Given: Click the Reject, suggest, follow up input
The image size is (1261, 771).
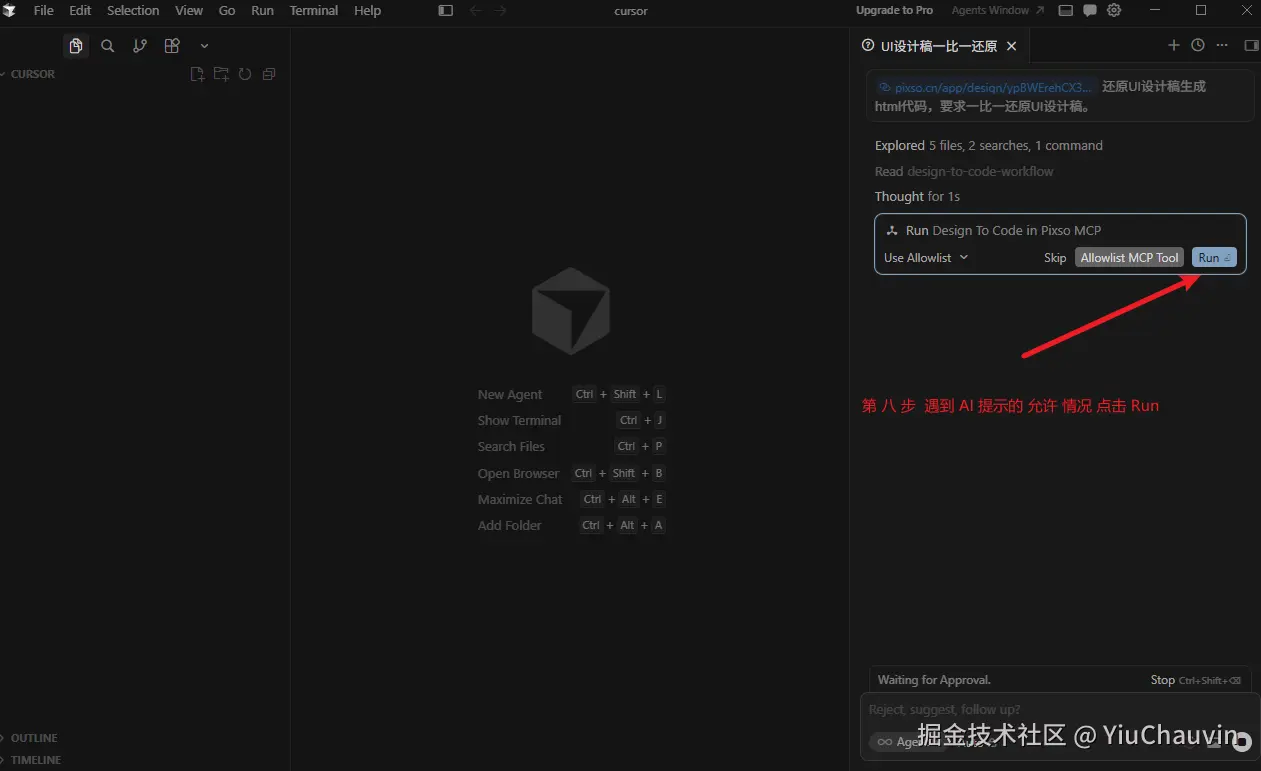Looking at the screenshot, I should [1060, 709].
